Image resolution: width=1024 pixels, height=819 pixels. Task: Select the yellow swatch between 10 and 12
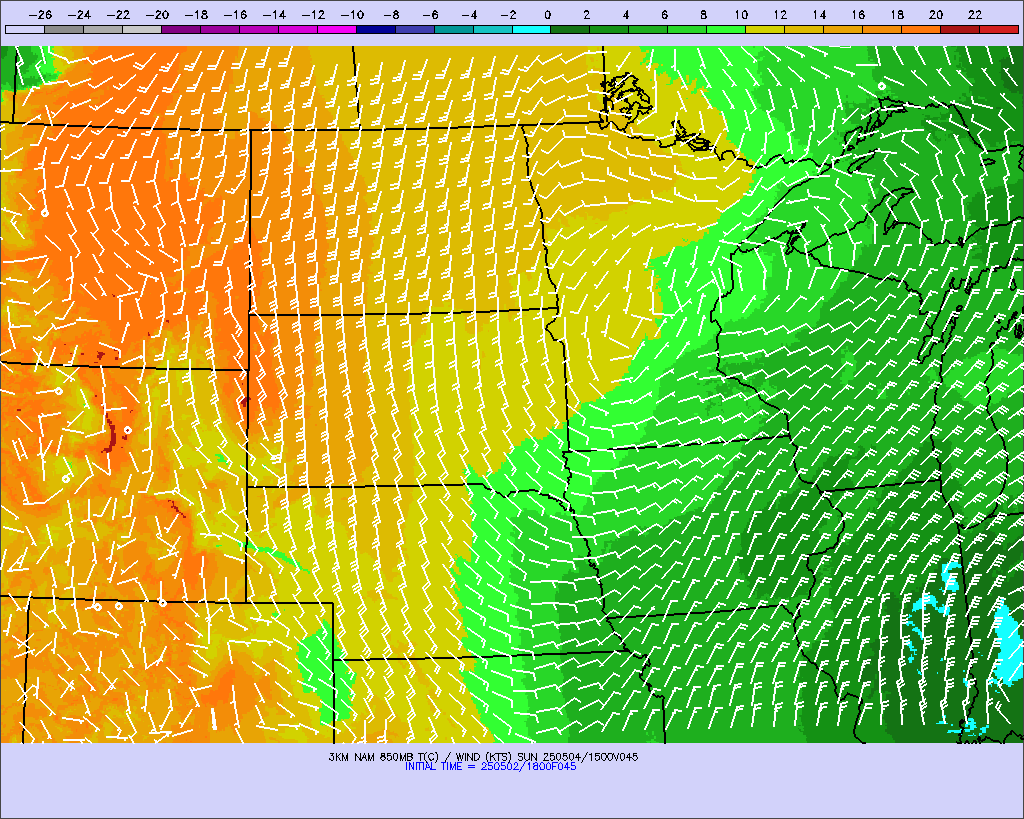click(765, 29)
